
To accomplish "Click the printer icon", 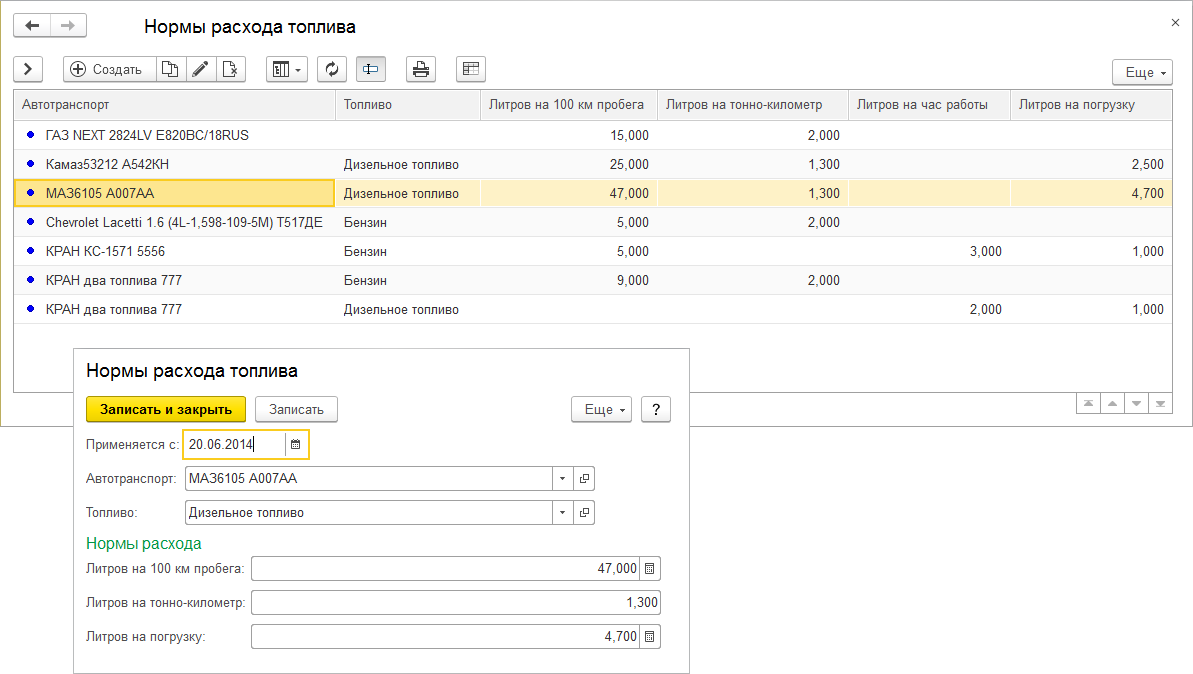I will click(421, 69).
